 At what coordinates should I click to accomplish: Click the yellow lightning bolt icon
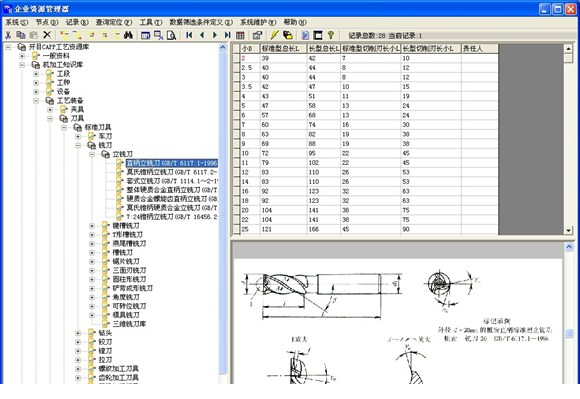[x=274, y=35]
